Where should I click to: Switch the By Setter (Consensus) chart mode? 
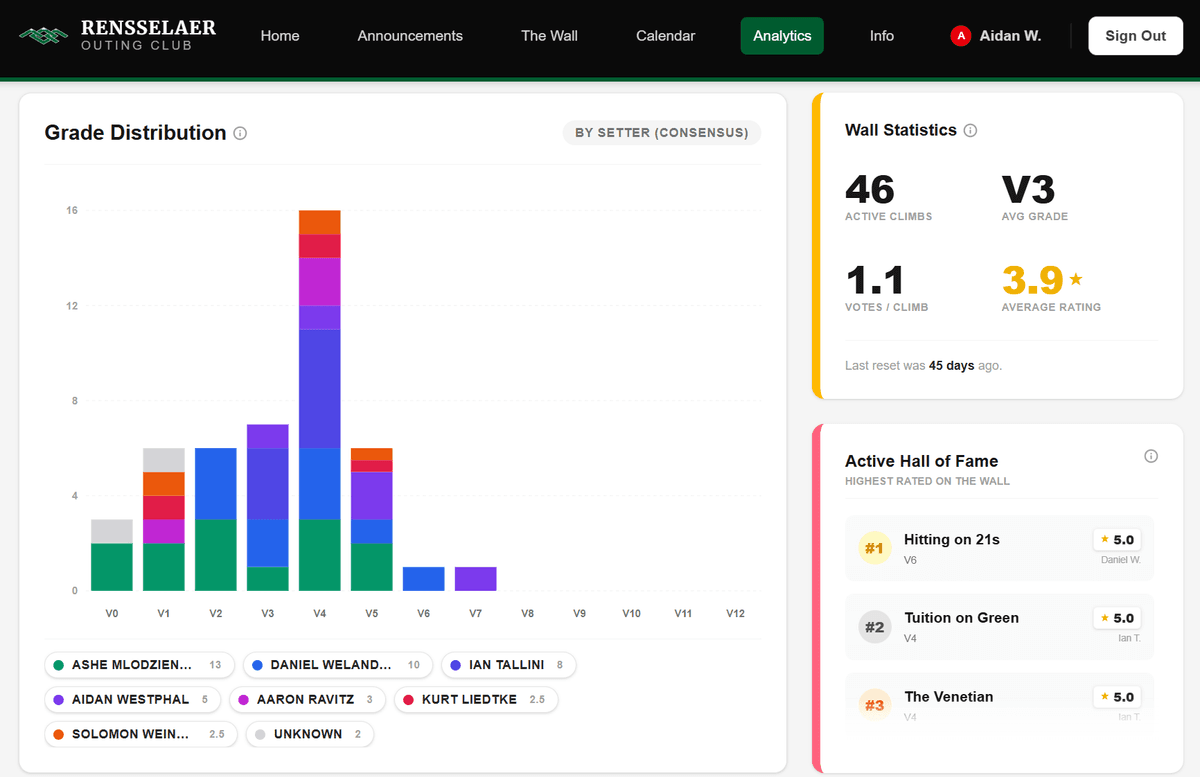point(661,133)
